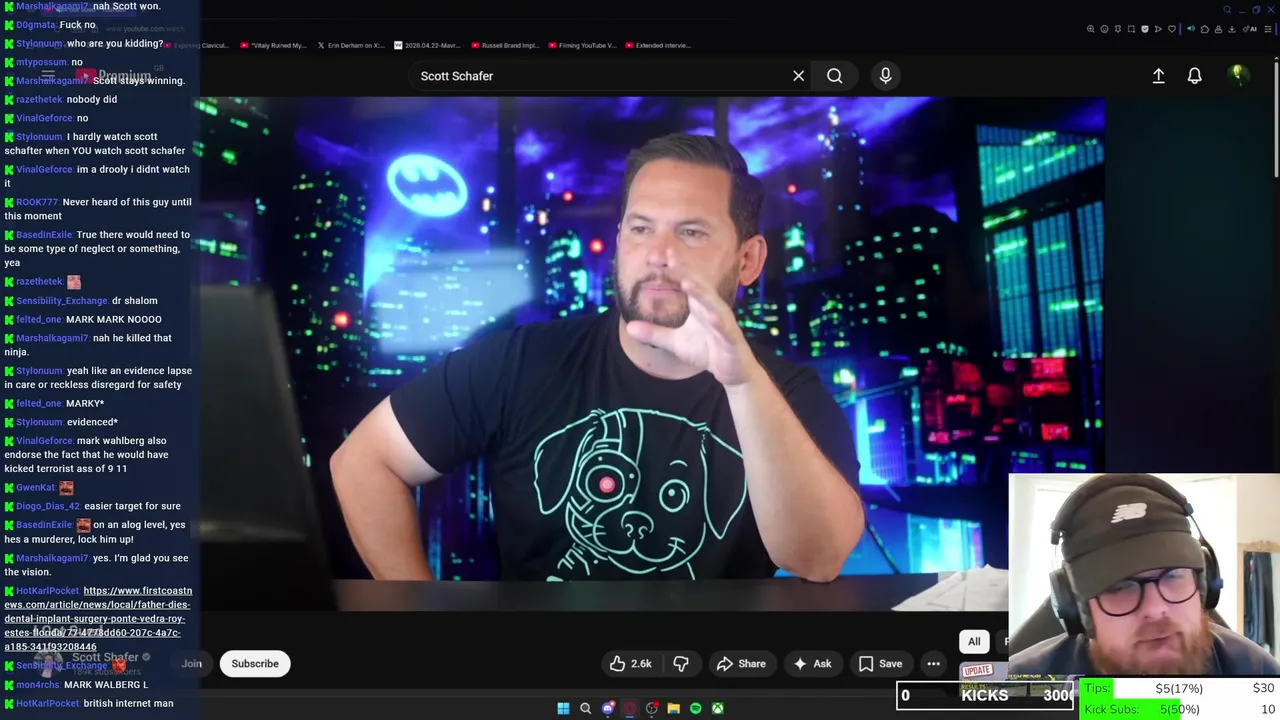Open more actions ellipsis menu
Screen dimensions: 1280x720
(x=933, y=664)
